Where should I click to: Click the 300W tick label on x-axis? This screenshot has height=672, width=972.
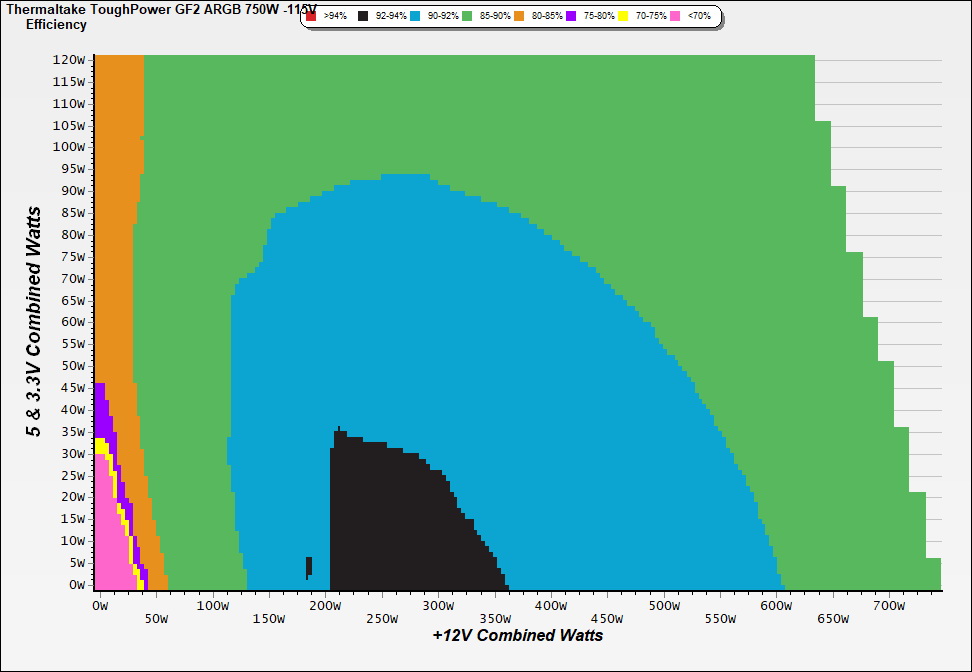437,606
